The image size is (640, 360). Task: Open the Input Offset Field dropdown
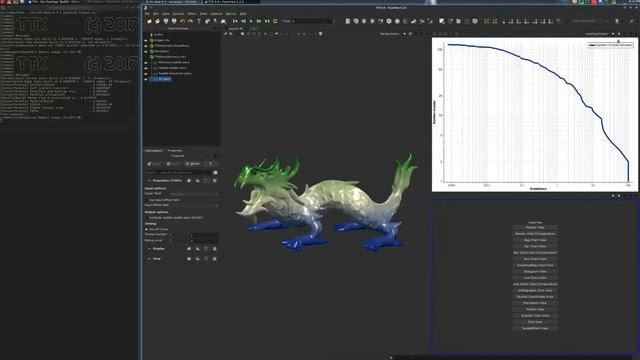pos(193,205)
